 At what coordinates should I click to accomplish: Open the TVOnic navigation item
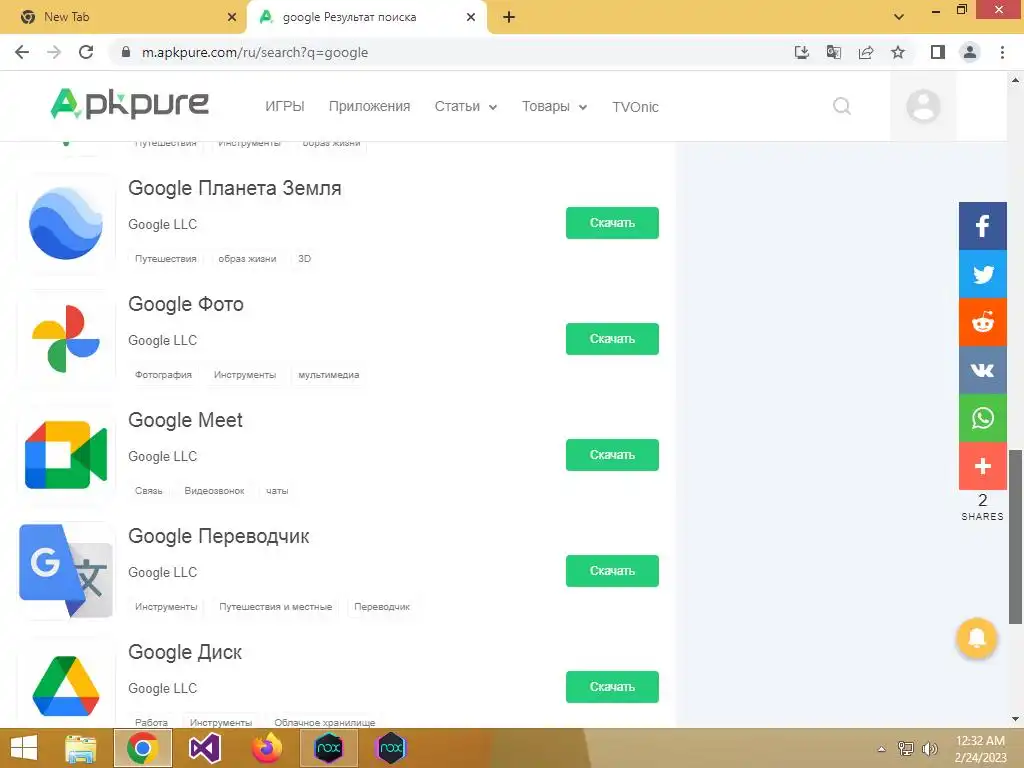635,107
